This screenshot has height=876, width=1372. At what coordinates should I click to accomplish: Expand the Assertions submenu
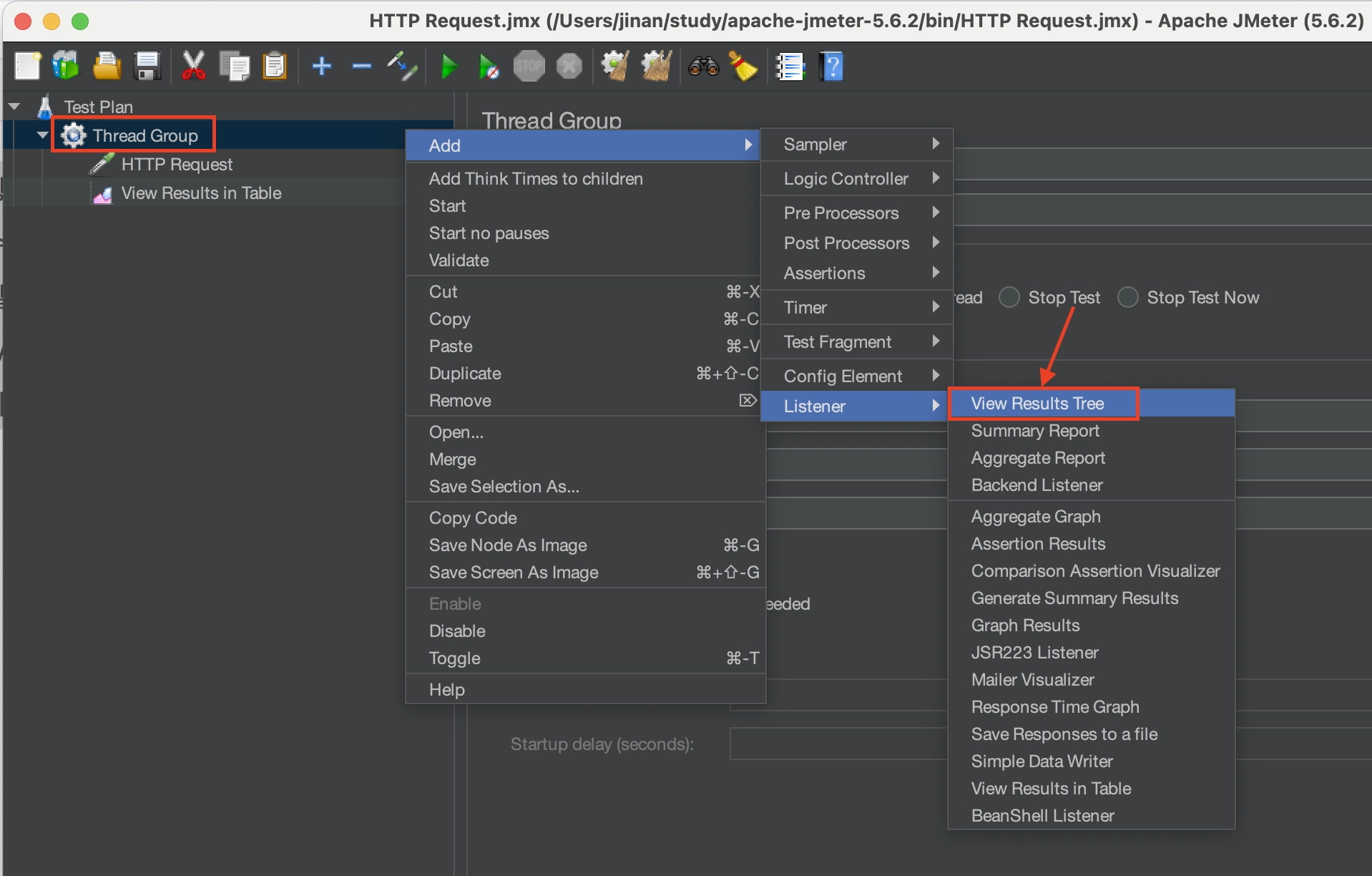[x=856, y=273]
